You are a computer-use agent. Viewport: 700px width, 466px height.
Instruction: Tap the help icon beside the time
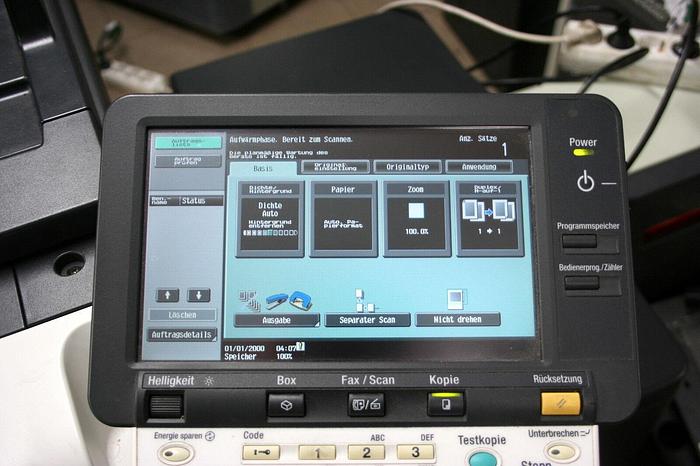click(x=300, y=346)
